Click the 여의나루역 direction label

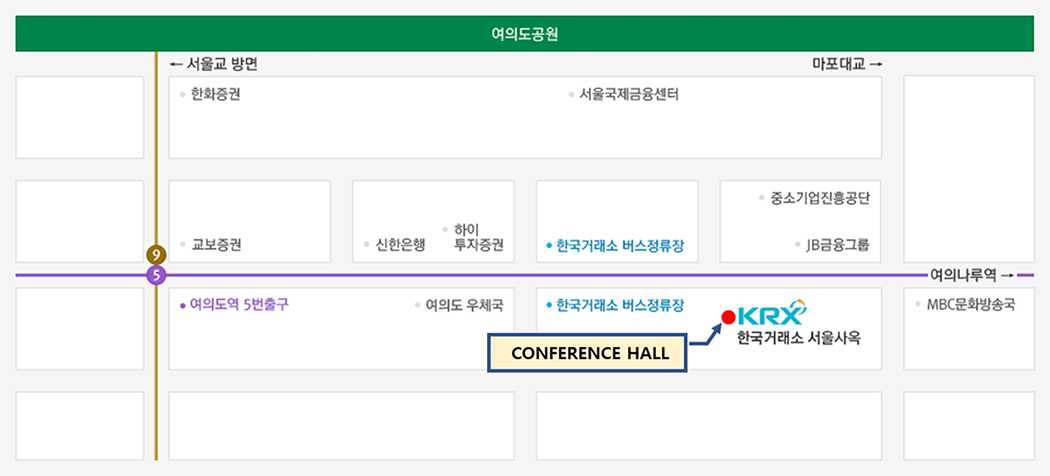click(971, 275)
